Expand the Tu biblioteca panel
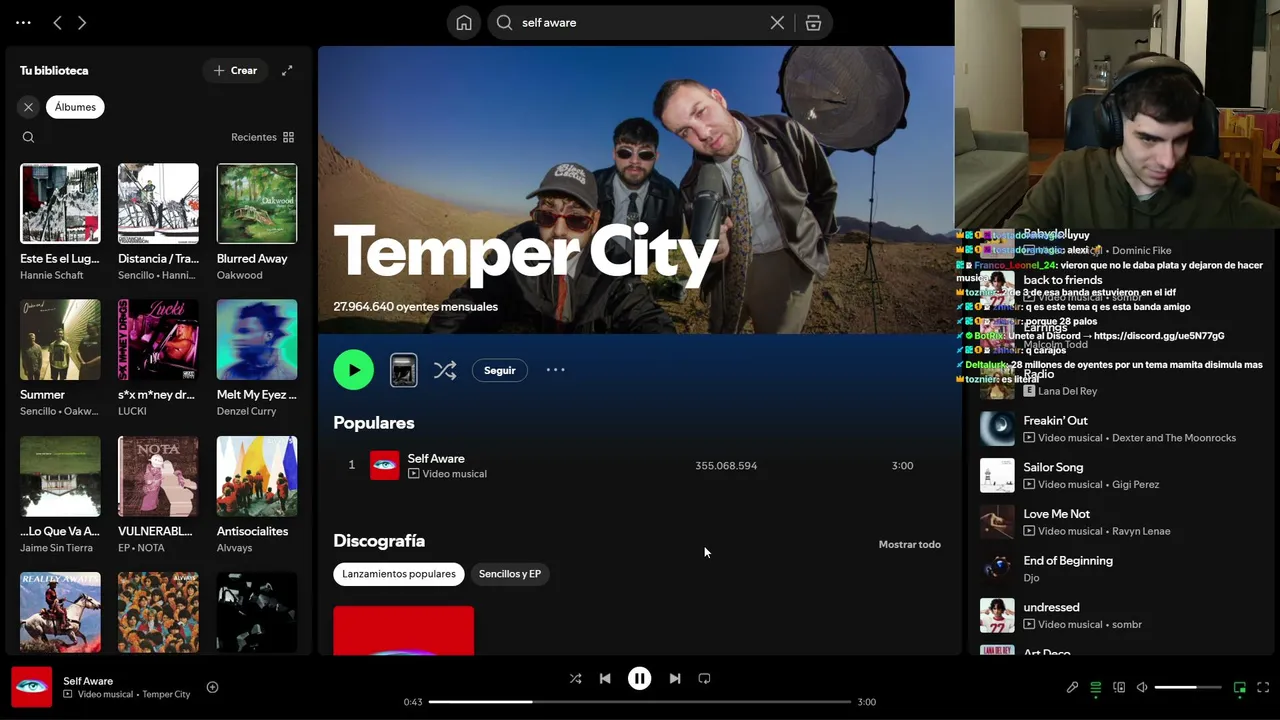Screen dimensions: 1280x720 287,70
